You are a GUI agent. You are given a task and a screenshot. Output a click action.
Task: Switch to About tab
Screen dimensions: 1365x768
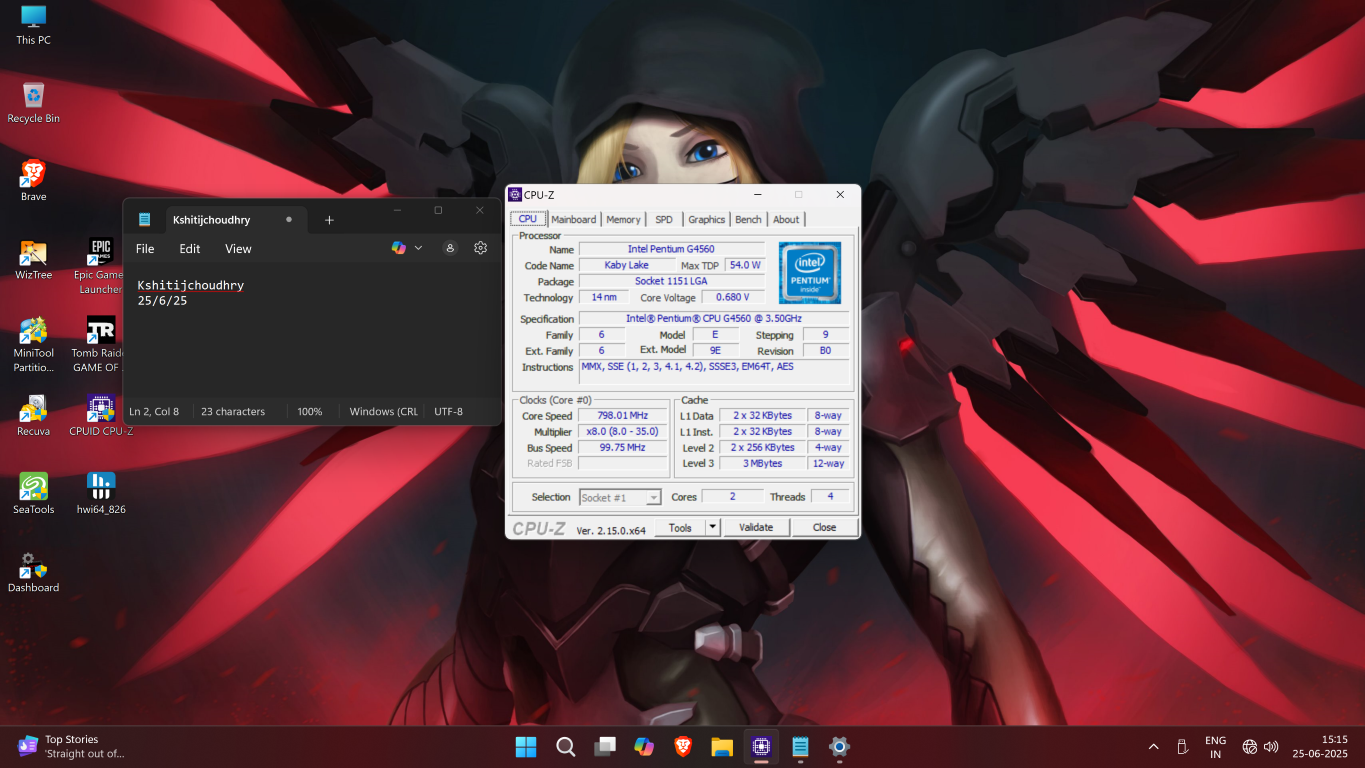(786, 219)
